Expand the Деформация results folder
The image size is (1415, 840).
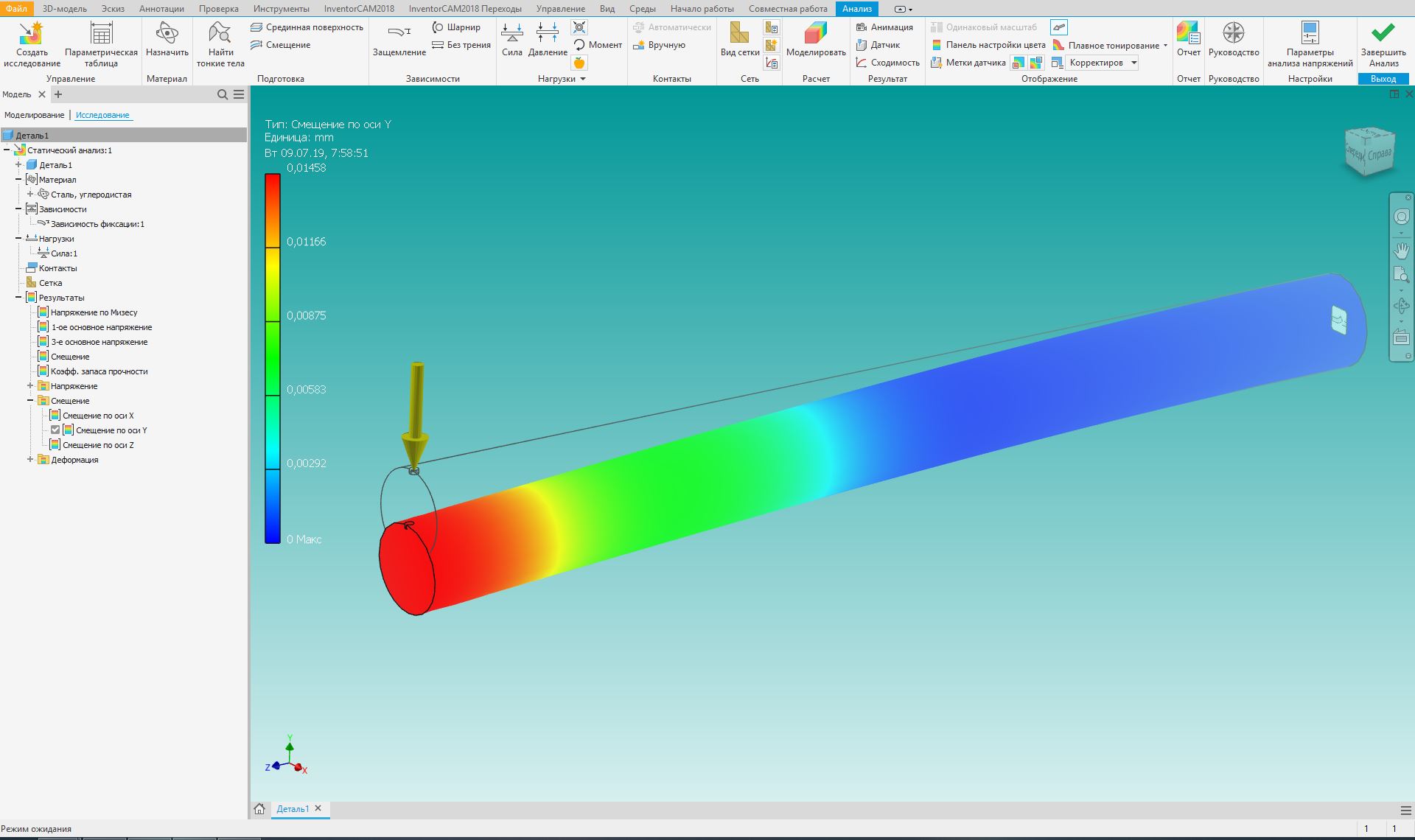[30, 460]
